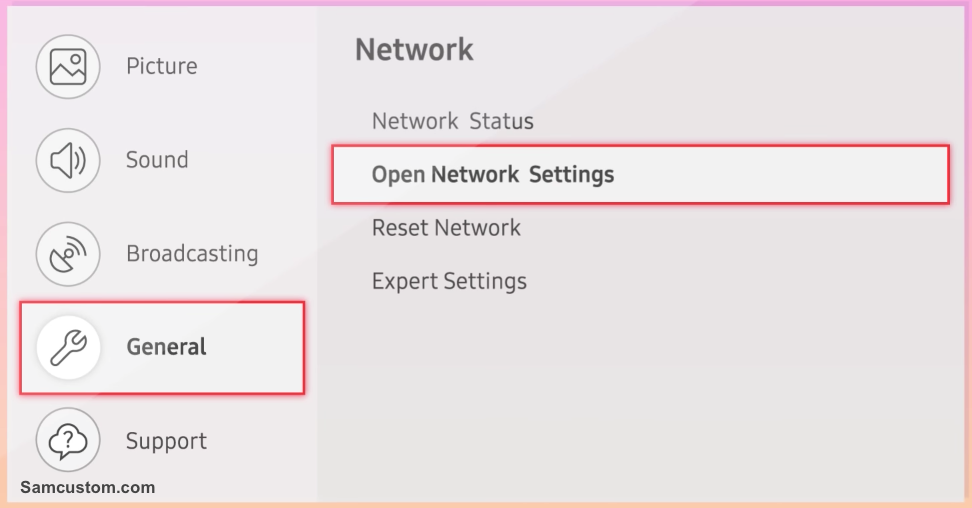Image resolution: width=972 pixels, height=508 pixels.
Task: Switch to the Sound menu label
Action: point(157,159)
